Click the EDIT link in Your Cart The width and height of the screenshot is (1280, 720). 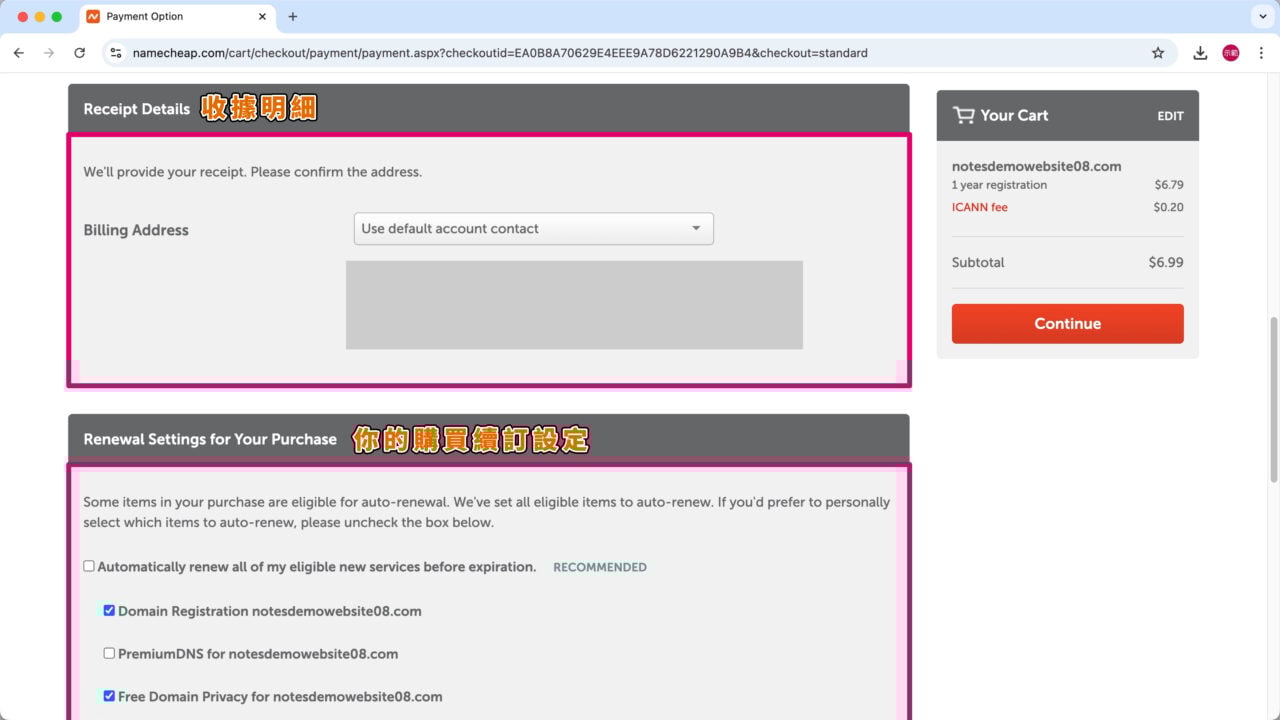(x=1170, y=116)
